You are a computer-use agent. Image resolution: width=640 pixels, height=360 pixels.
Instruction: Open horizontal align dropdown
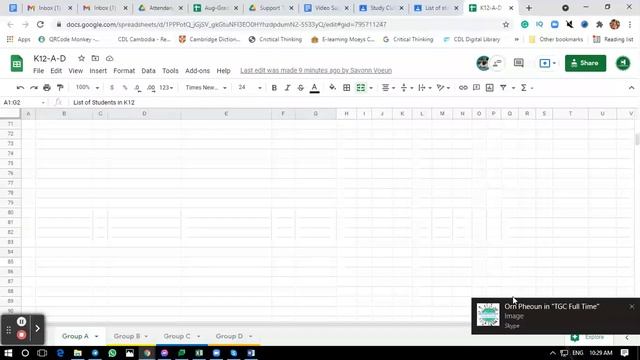click(388, 88)
